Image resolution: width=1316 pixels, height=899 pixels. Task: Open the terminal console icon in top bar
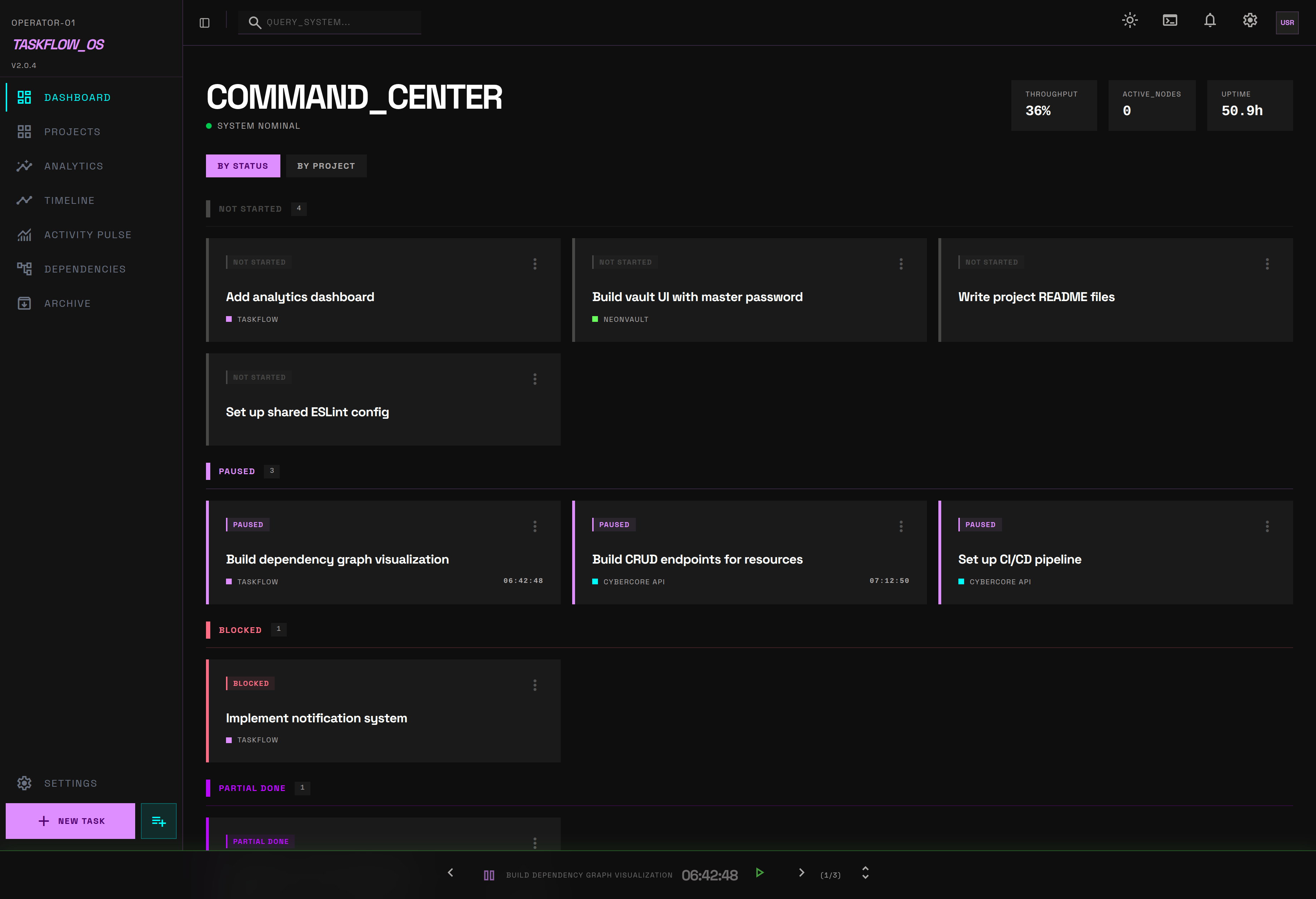coord(1170,20)
